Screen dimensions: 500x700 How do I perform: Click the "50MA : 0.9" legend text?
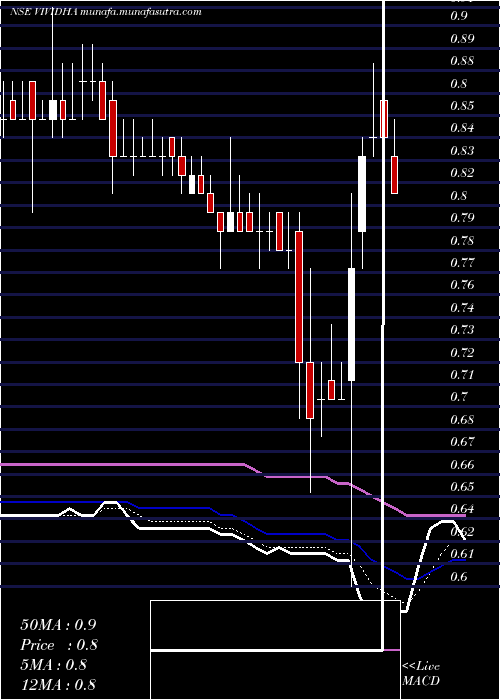pos(58,625)
